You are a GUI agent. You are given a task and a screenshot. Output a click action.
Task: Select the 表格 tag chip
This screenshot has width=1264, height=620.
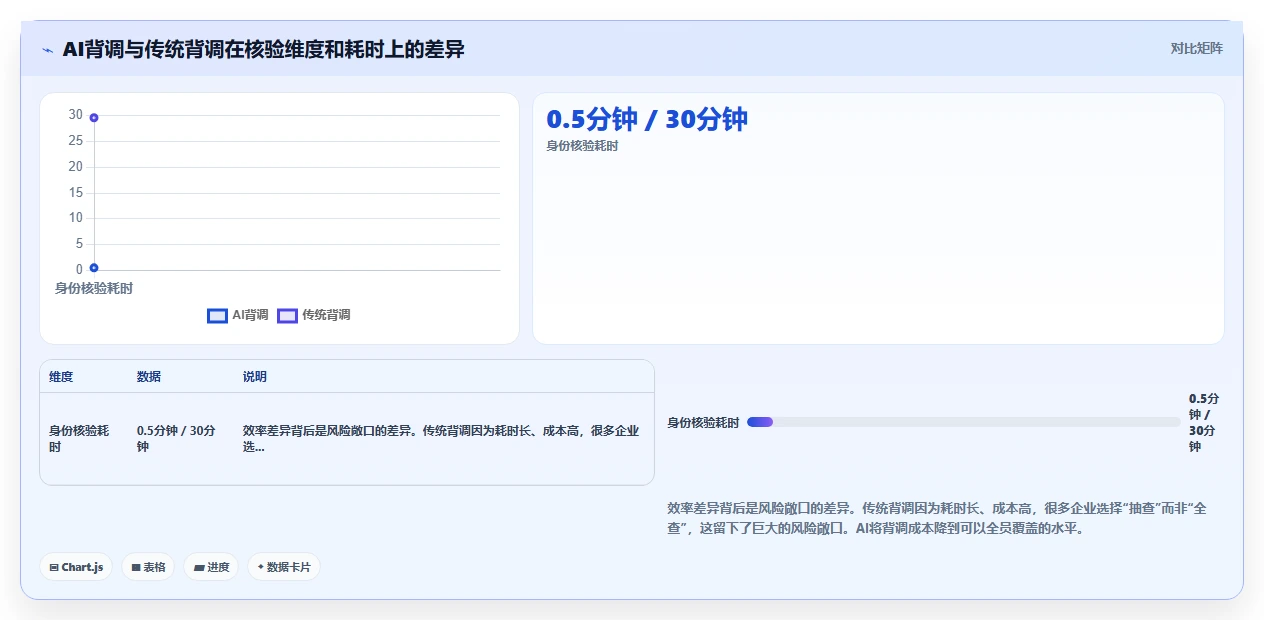point(148,567)
